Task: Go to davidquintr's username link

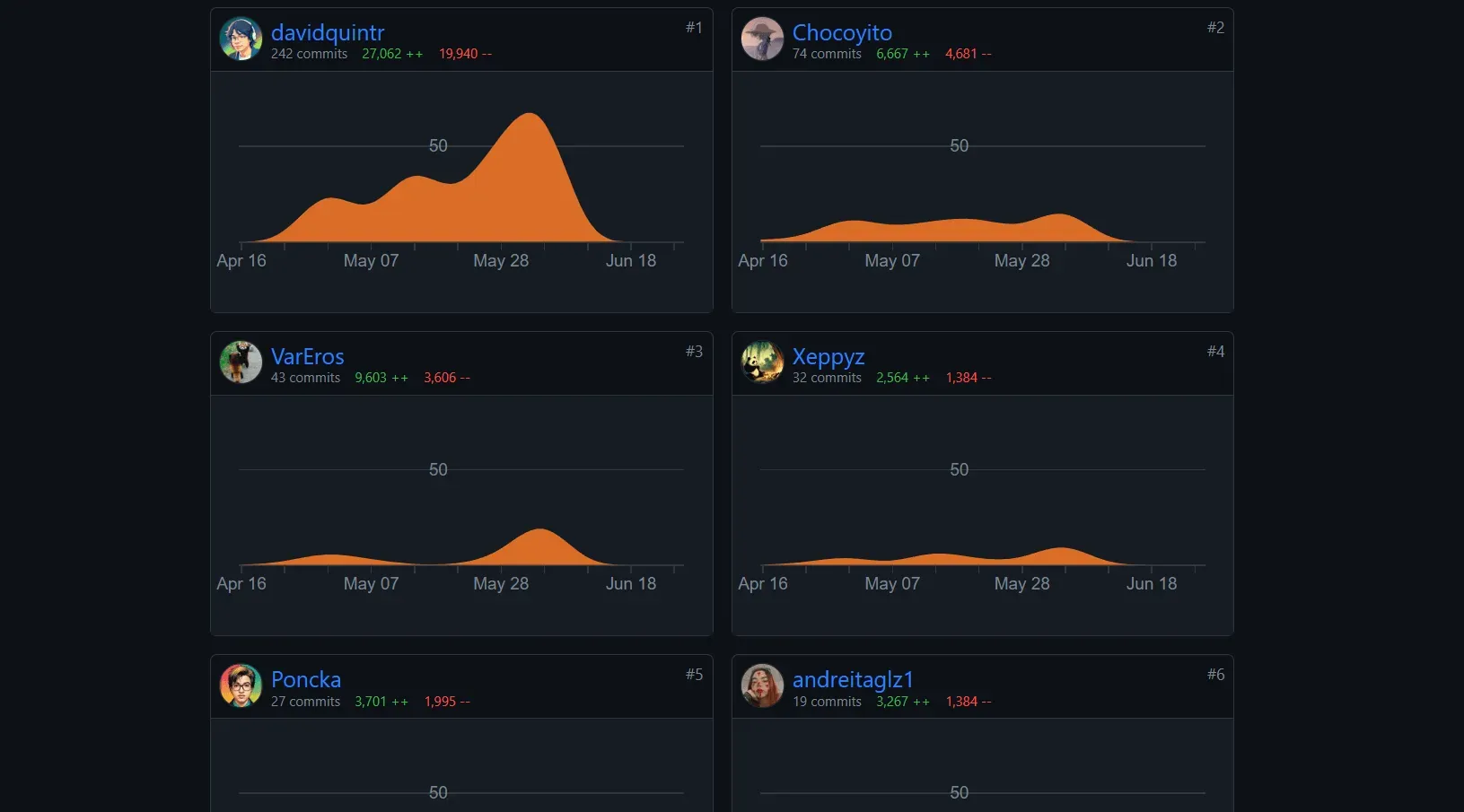Action: (x=328, y=33)
